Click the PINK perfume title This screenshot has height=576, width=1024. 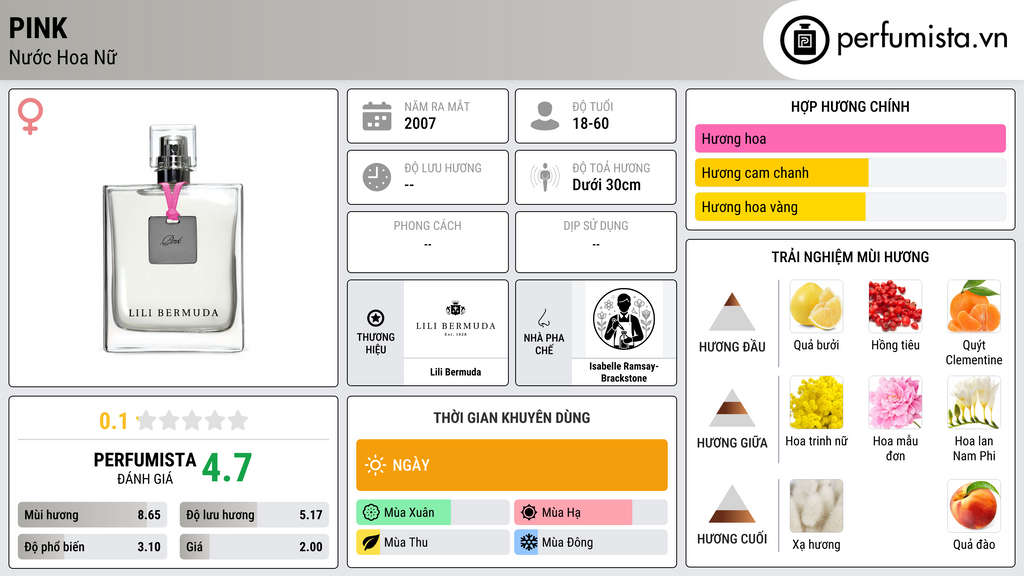(x=38, y=29)
